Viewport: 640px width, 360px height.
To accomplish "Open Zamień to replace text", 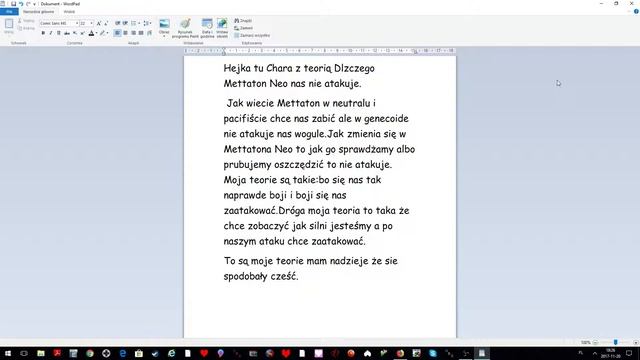I will click(244, 28).
